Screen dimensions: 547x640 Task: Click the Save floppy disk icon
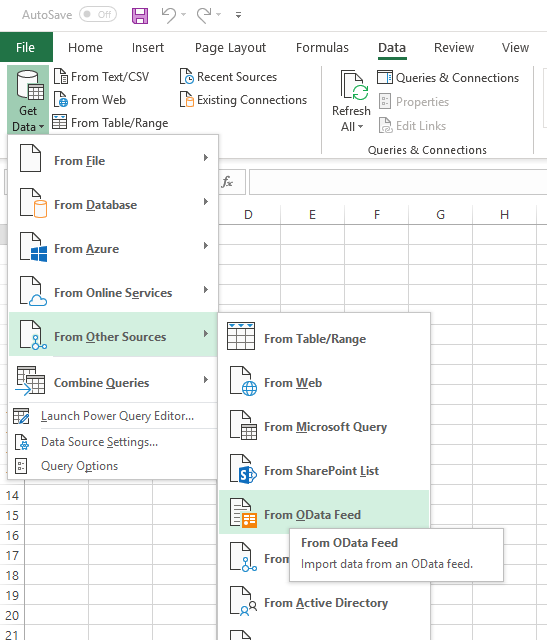click(140, 16)
